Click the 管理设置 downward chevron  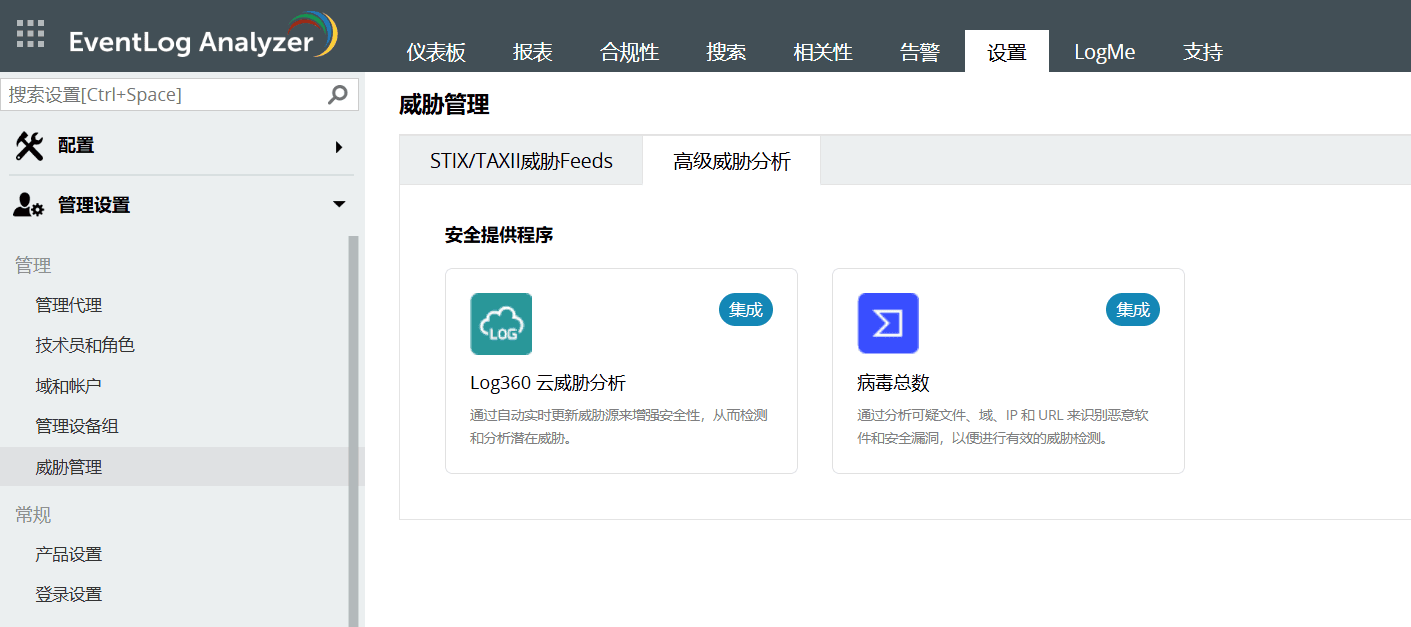tap(339, 203)
